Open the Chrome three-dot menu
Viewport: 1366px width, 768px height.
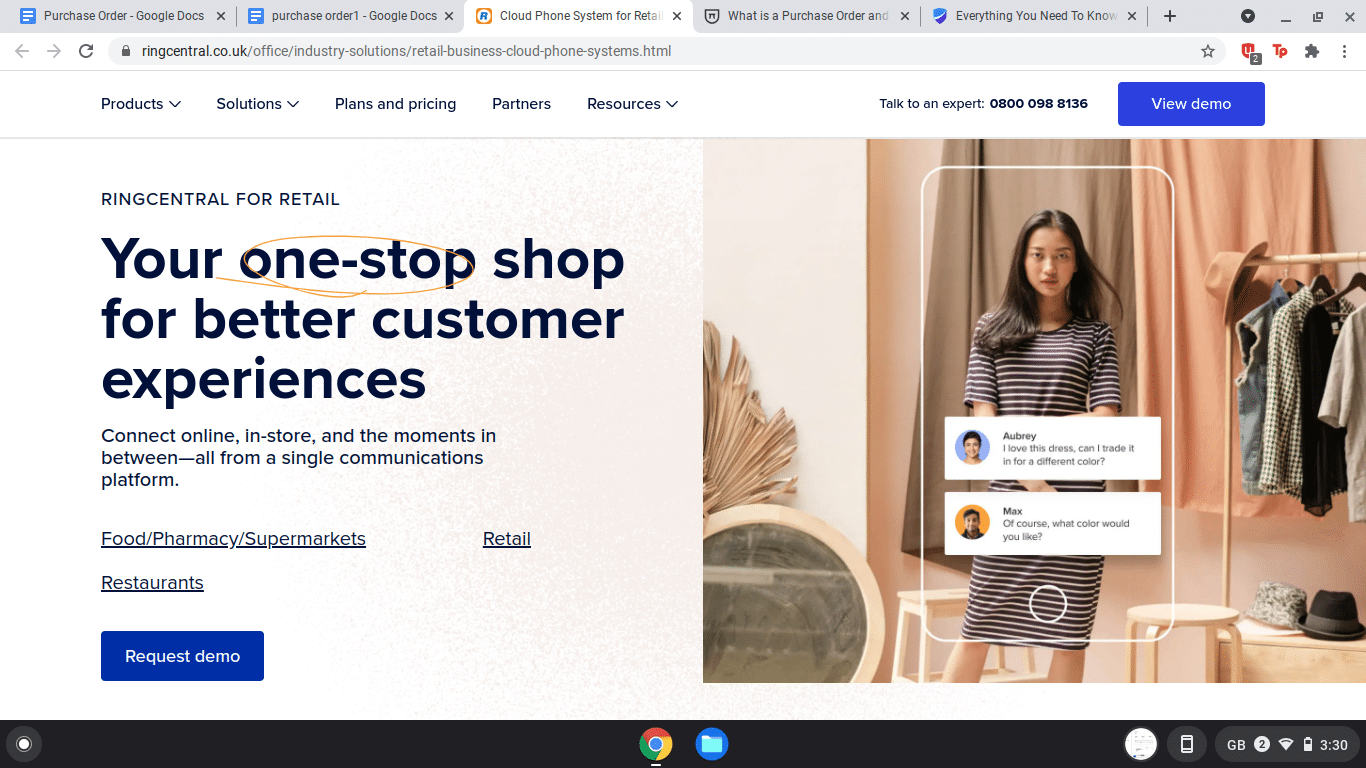1344,51
